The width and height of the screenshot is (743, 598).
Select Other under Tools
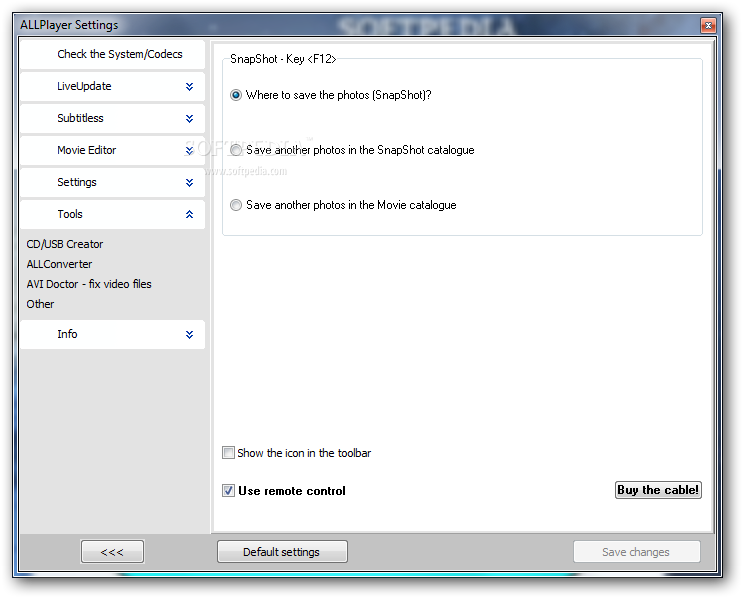(40, 304)
